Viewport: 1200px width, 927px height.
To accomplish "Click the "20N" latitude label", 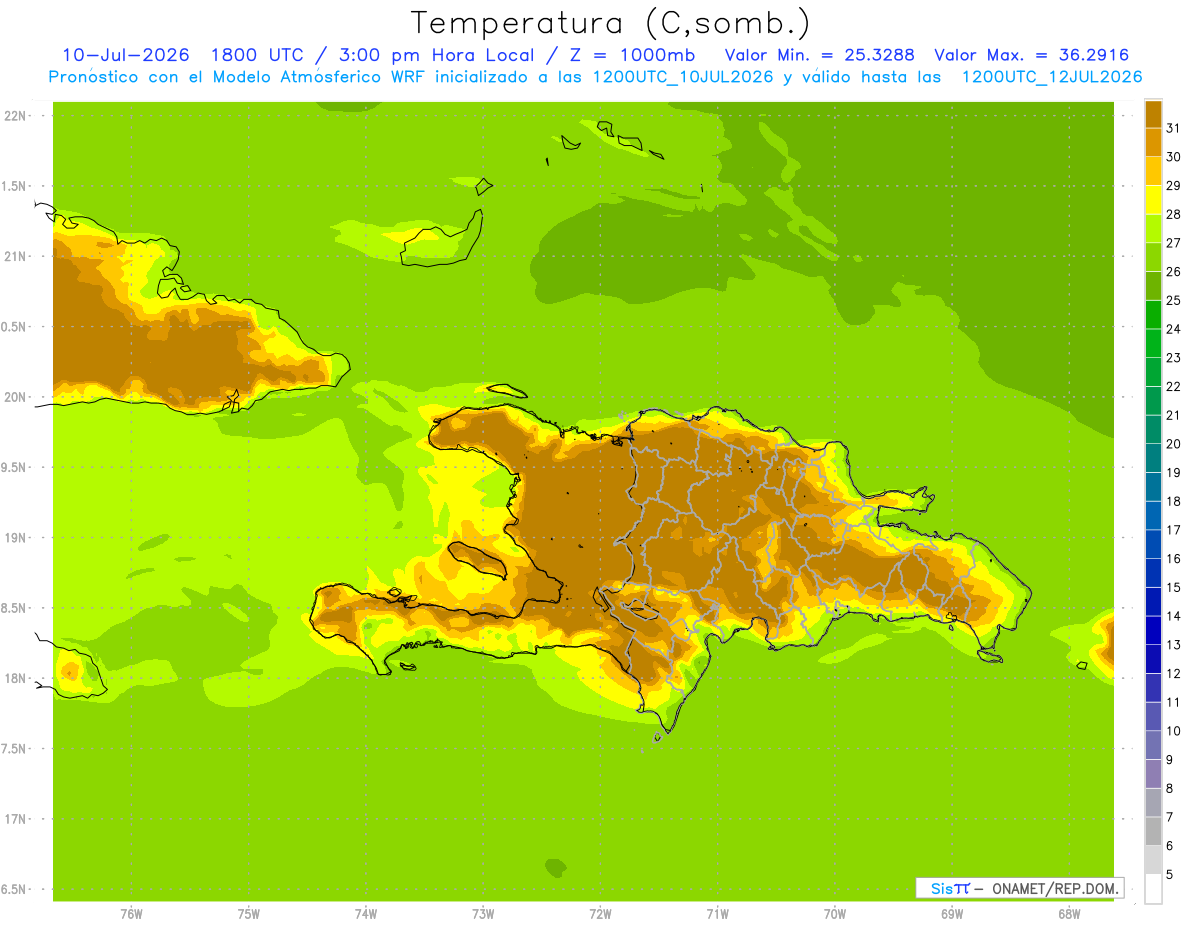I will click(16, 397).
